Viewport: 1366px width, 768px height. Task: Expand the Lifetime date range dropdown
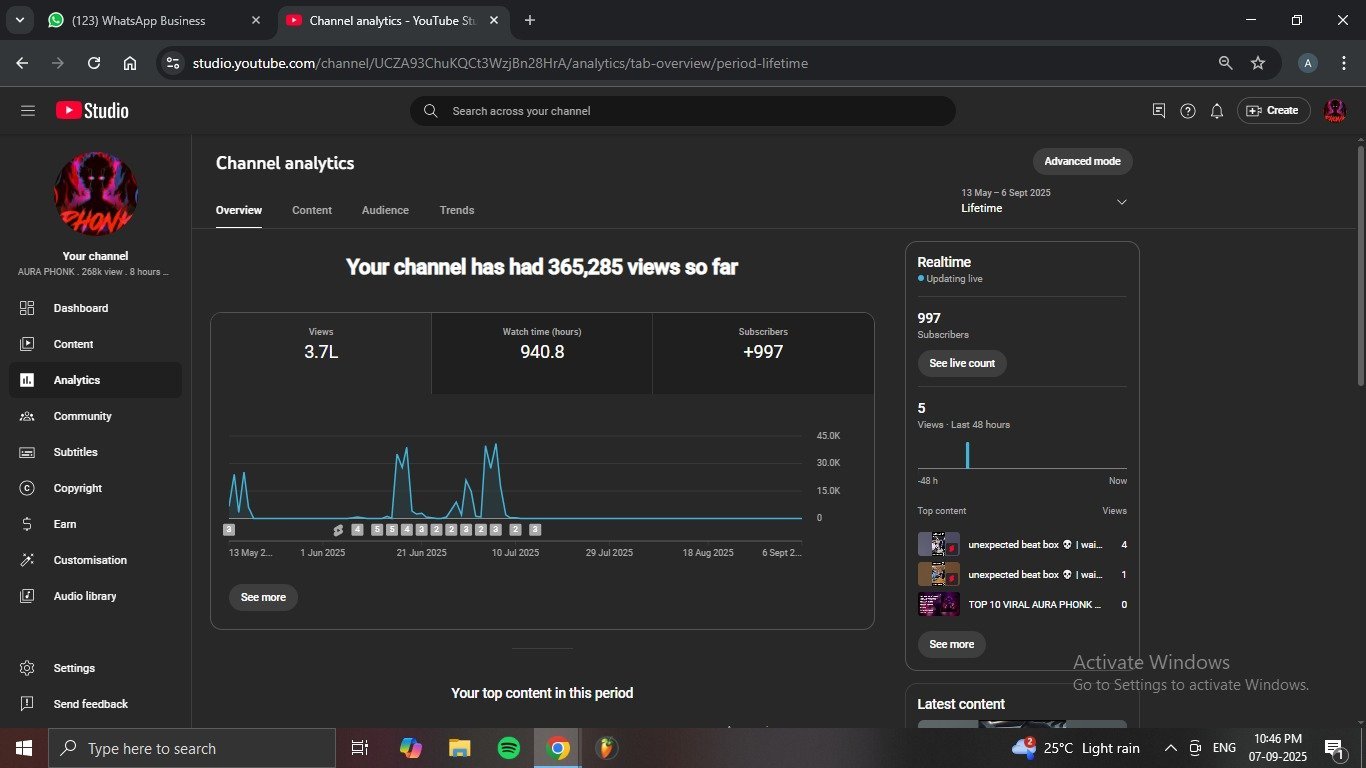coord(1121,202)
